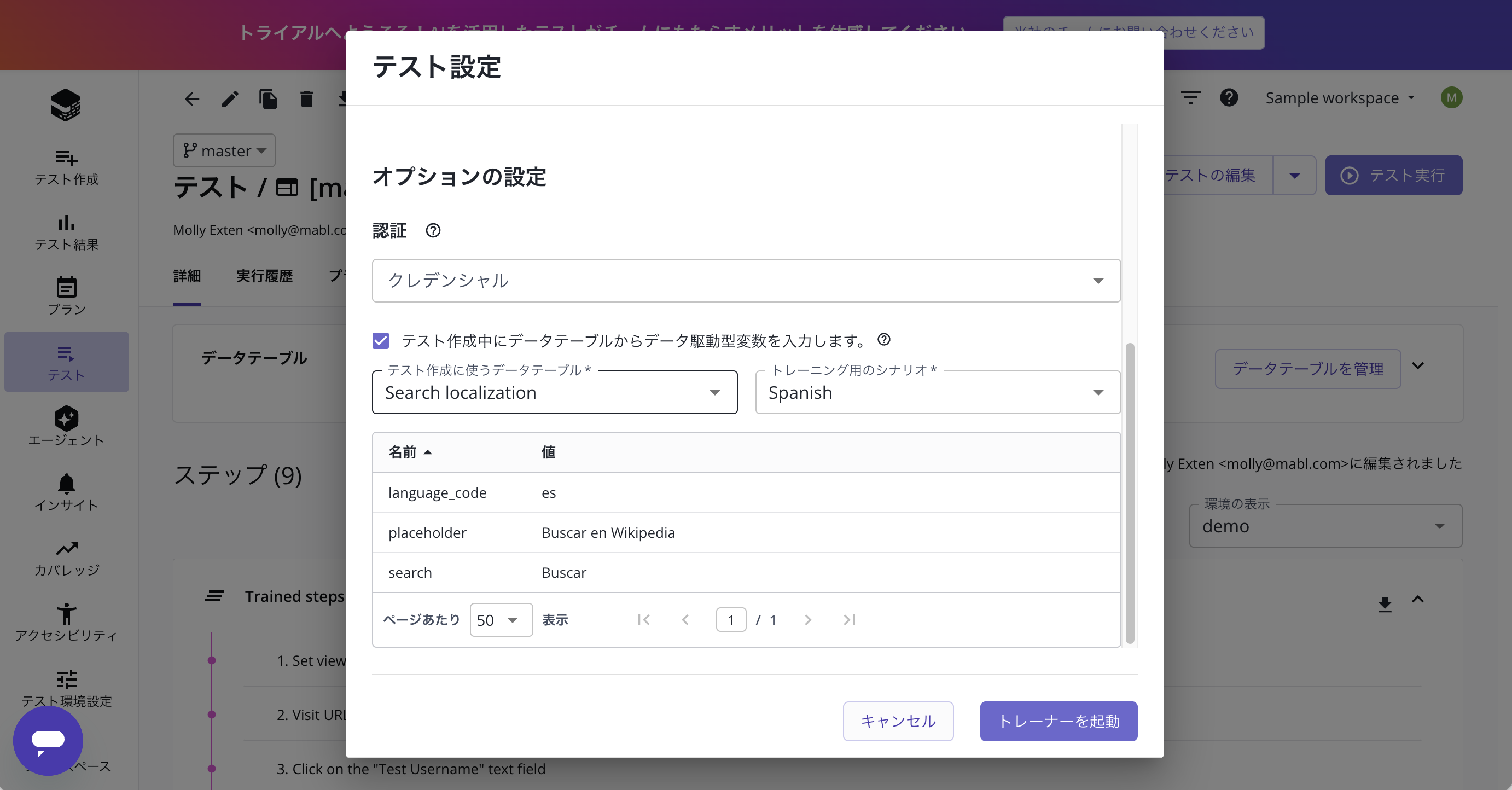Click the Buscar value cell

(x=563, y=573)
